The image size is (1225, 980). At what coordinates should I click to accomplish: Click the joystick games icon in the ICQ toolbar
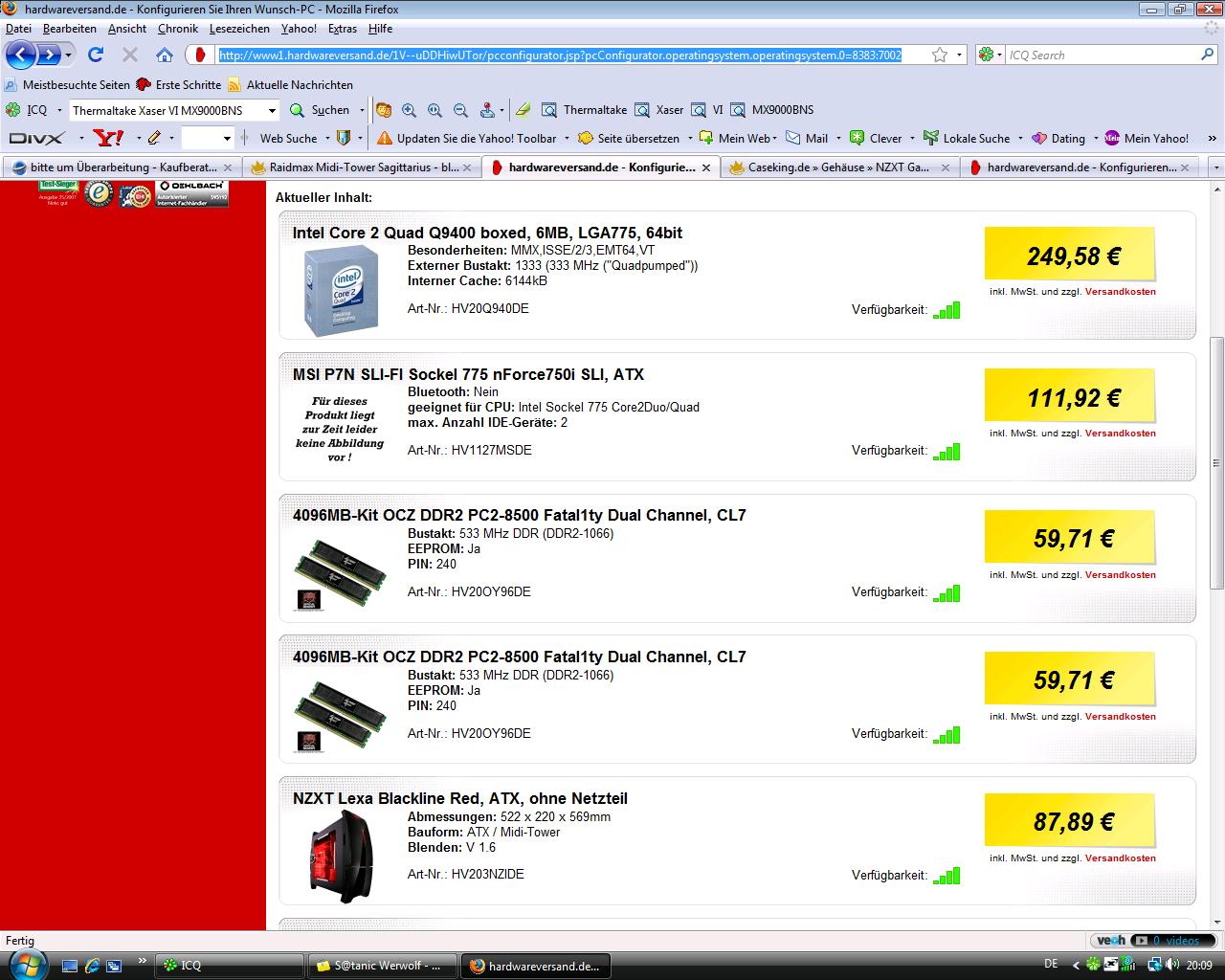(487, 110)
